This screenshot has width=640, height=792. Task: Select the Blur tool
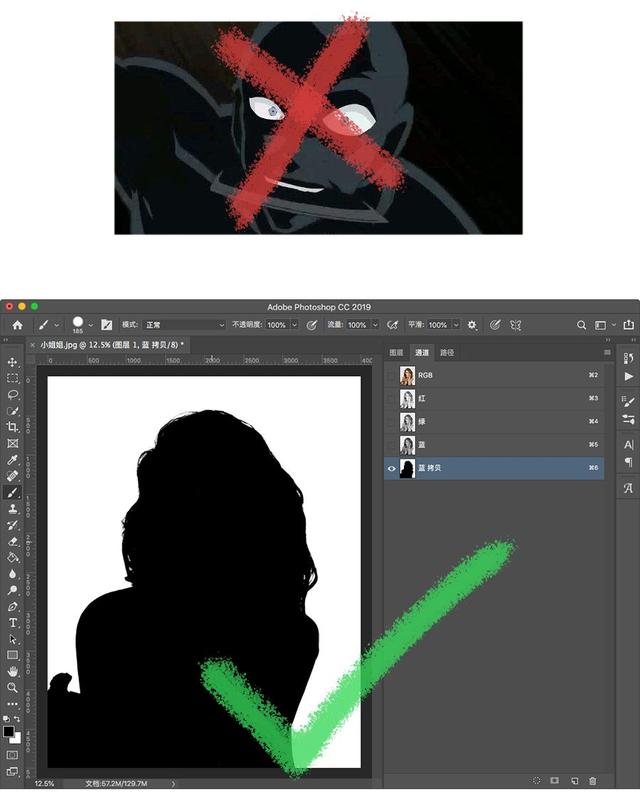pos(13,574)
